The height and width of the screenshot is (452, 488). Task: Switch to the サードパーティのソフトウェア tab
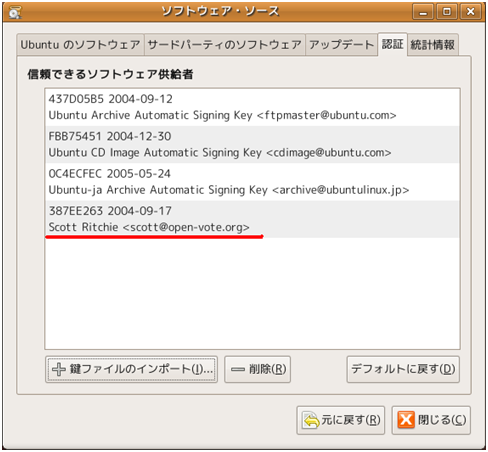225,45
